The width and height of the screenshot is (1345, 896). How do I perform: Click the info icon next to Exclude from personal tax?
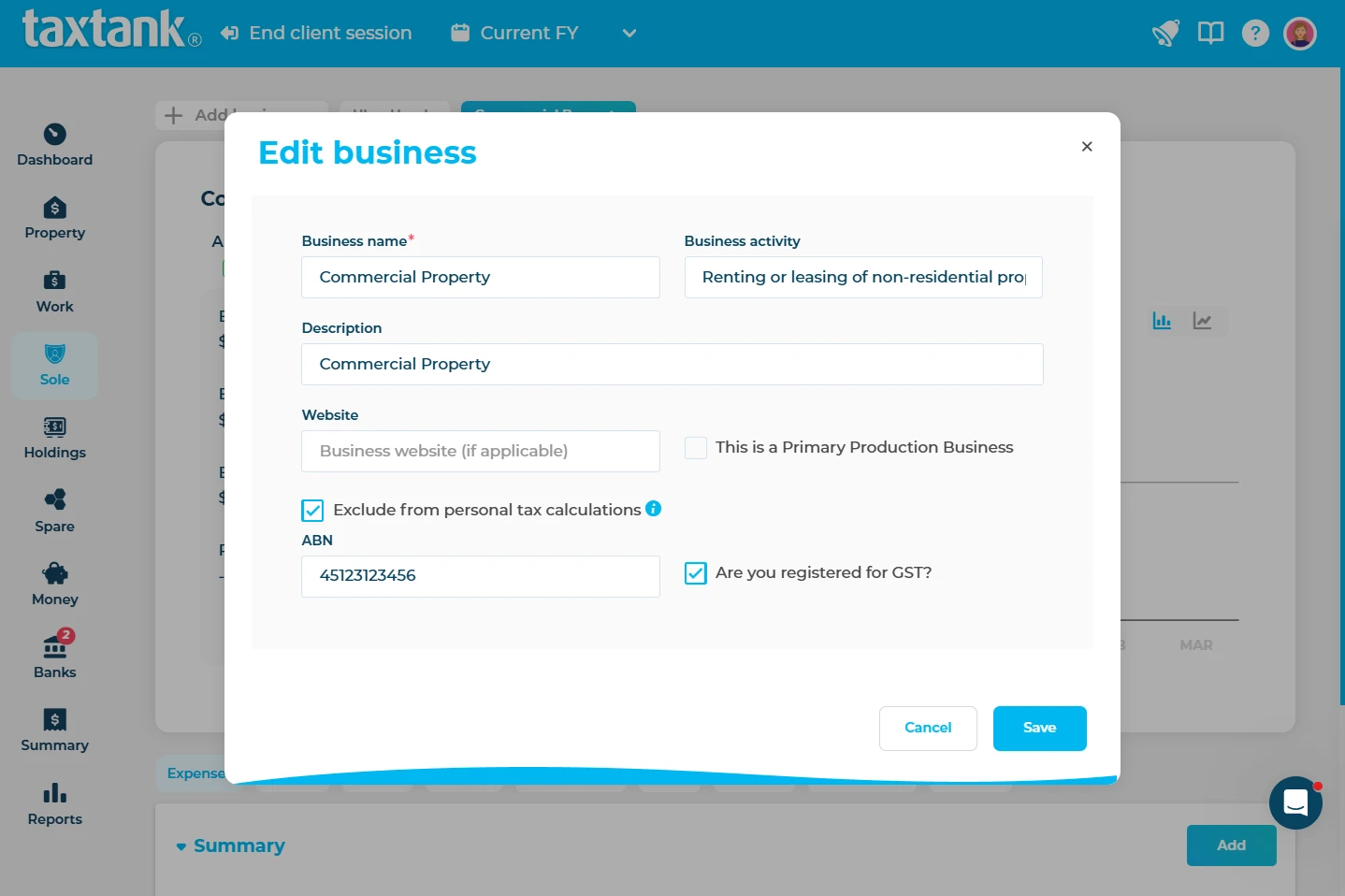coord(654,509)
